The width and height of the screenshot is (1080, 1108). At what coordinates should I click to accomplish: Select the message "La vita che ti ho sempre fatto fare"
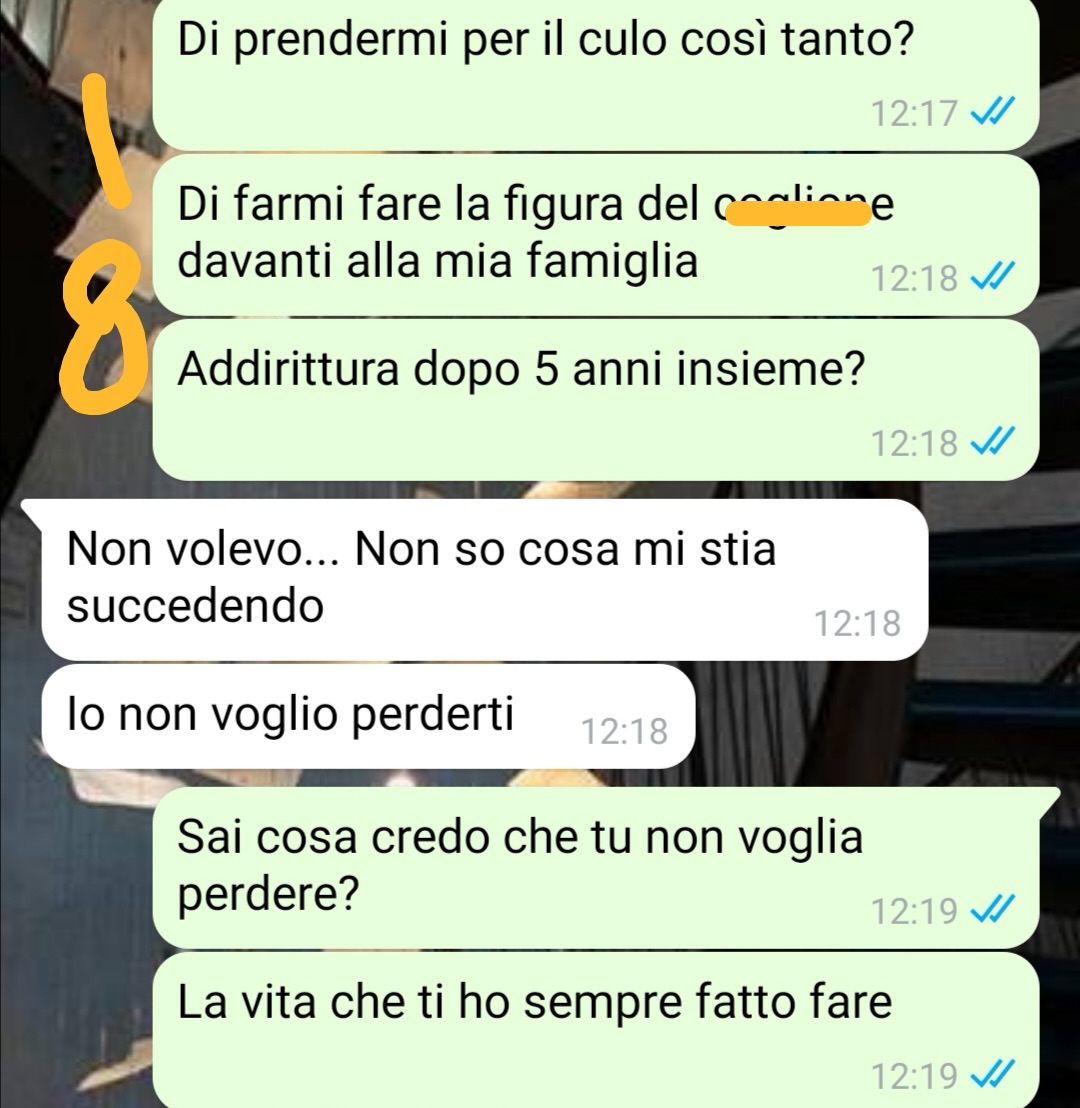pyautogui.click(x=596, y=1030)
